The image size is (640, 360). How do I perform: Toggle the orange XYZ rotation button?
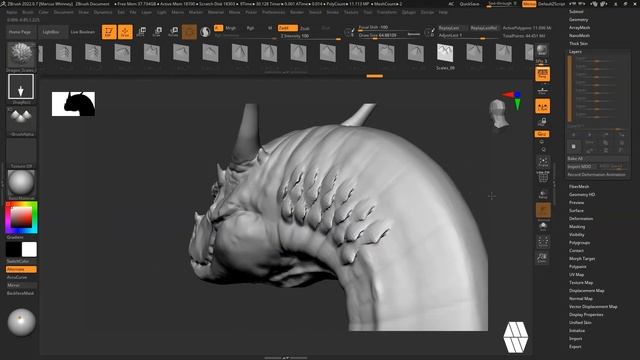coord(542,134)
